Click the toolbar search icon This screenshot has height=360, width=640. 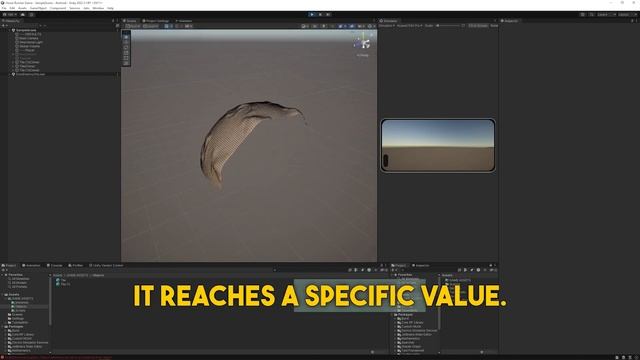591,15
